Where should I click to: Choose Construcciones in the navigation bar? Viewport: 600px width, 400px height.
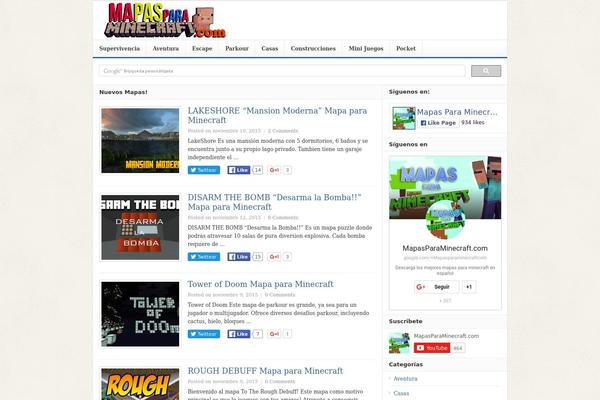tap(313, 49)
